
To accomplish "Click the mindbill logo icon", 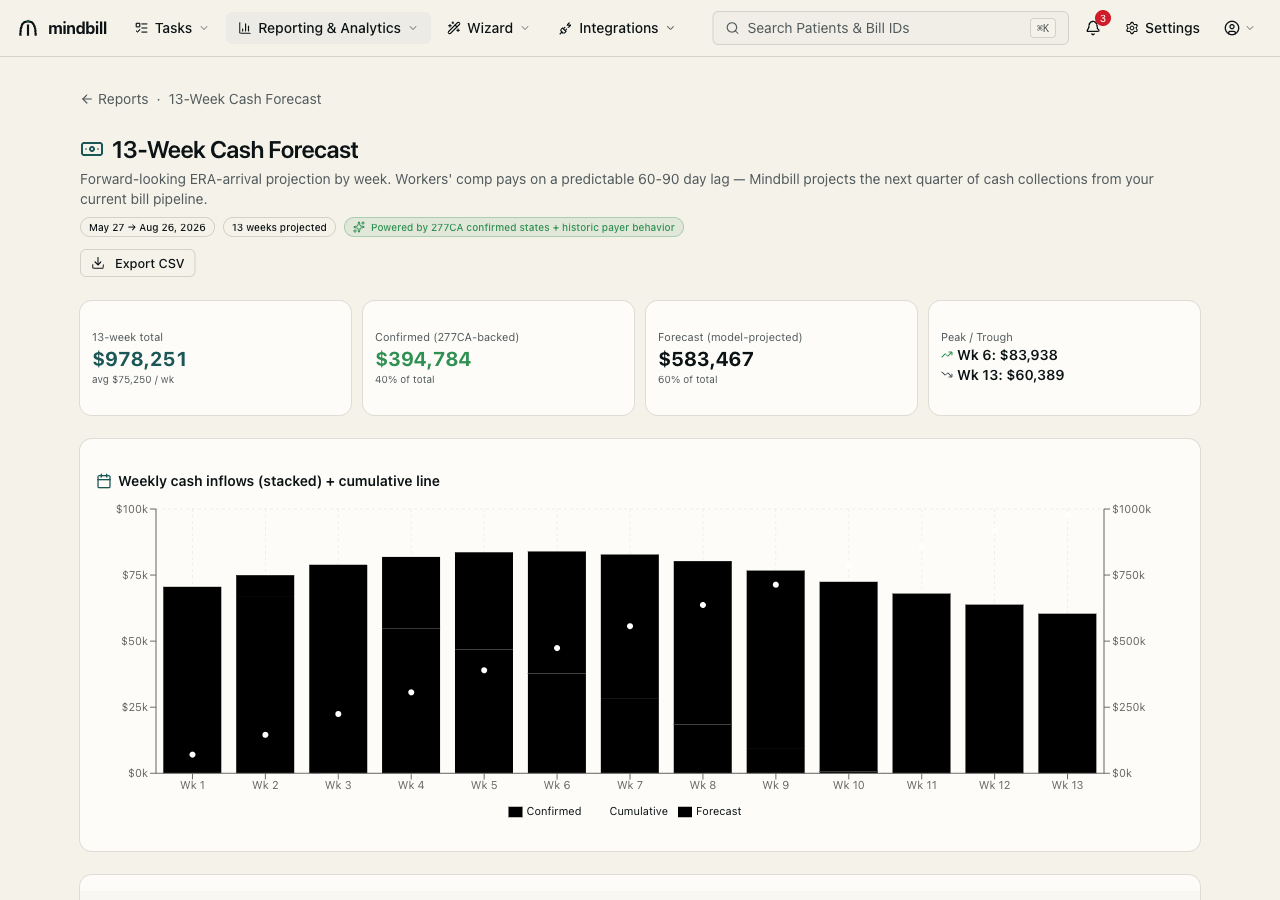I will 28,28.
